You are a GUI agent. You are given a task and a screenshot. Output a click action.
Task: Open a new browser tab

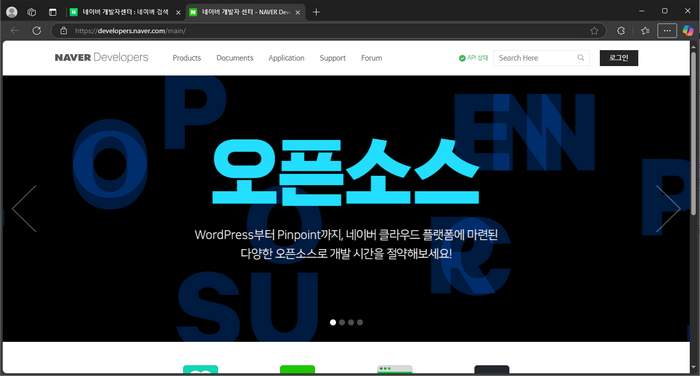click(x=316, y=12)
